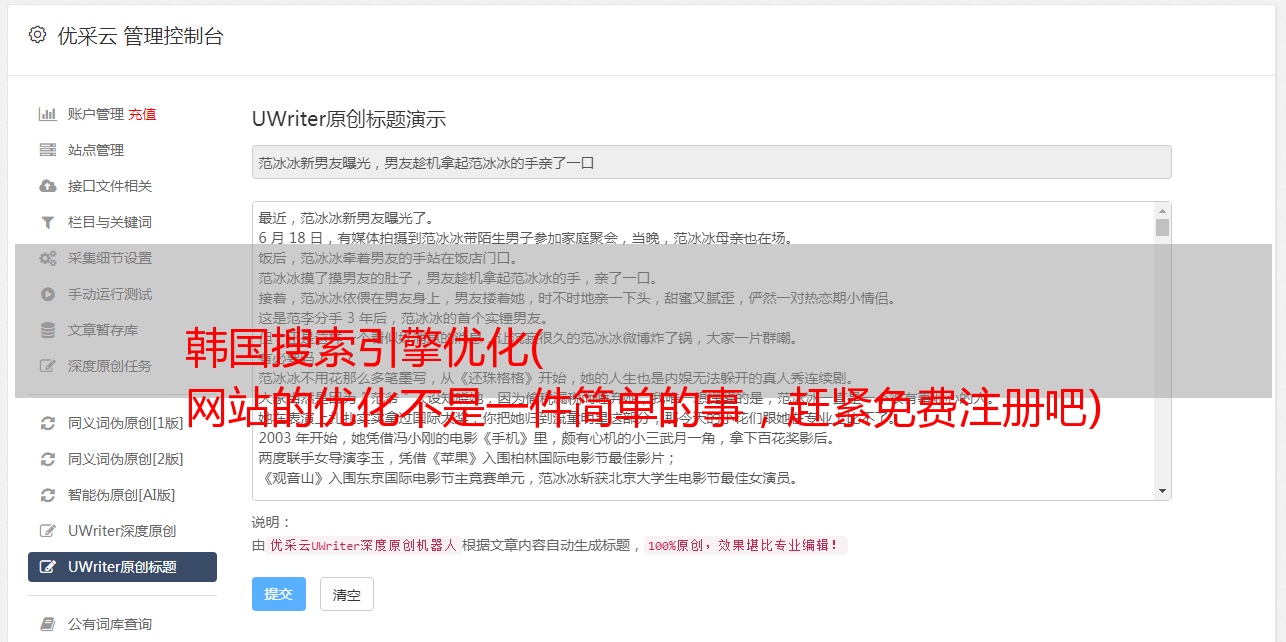Screen dimensions: 1286x642
Task: Open 智能伪原创[AI版] page
Action: [122, 495]
